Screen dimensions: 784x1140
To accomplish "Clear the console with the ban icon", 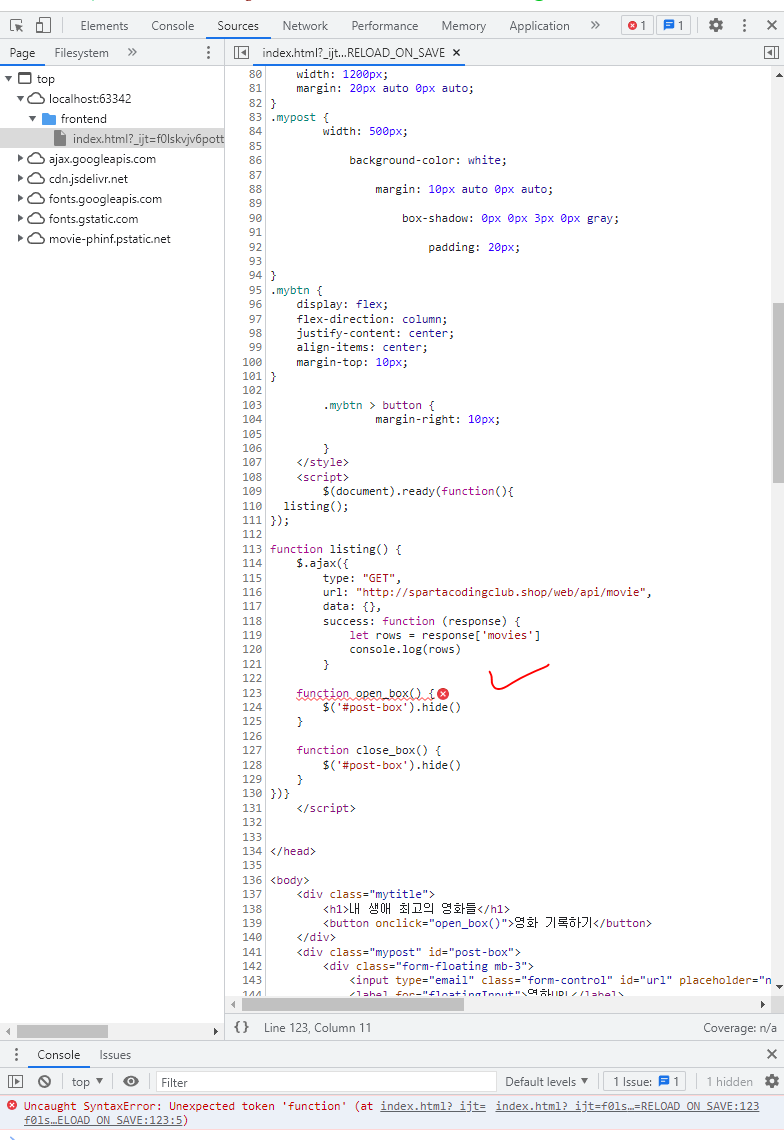I will click(x=44, y=1082).
